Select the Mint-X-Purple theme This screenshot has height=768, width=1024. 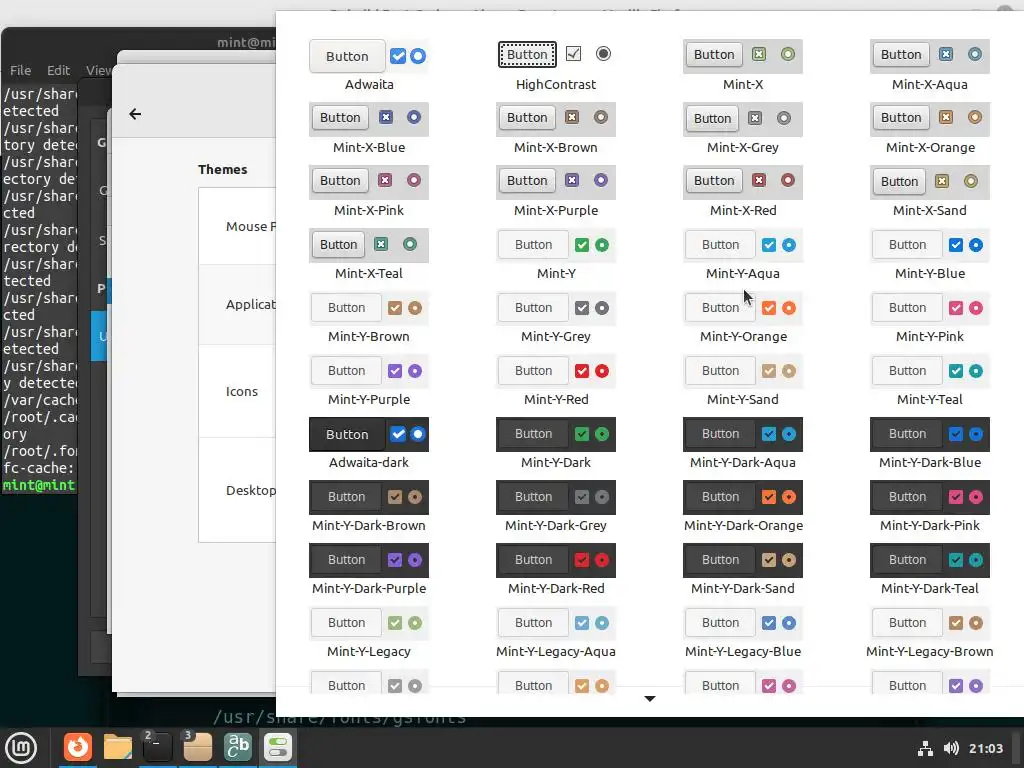tap(556, 191)
